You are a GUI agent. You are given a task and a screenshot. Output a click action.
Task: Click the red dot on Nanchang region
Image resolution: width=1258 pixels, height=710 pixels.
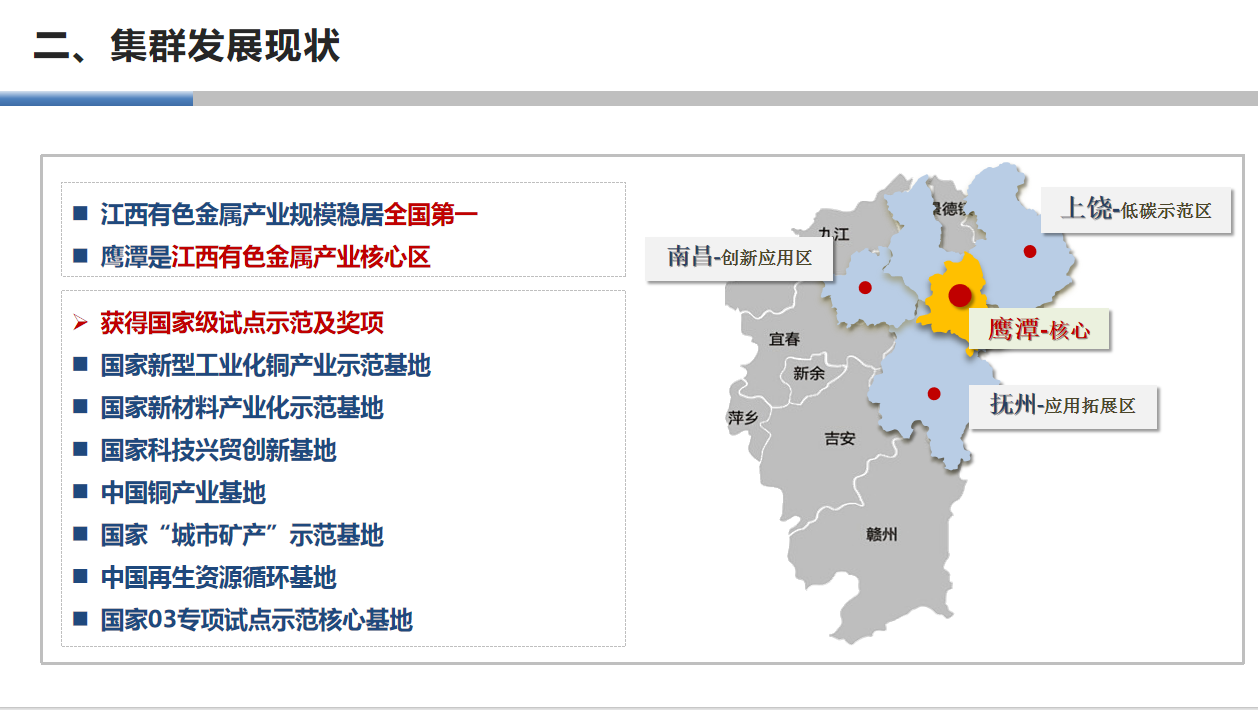tap(865, 288)
